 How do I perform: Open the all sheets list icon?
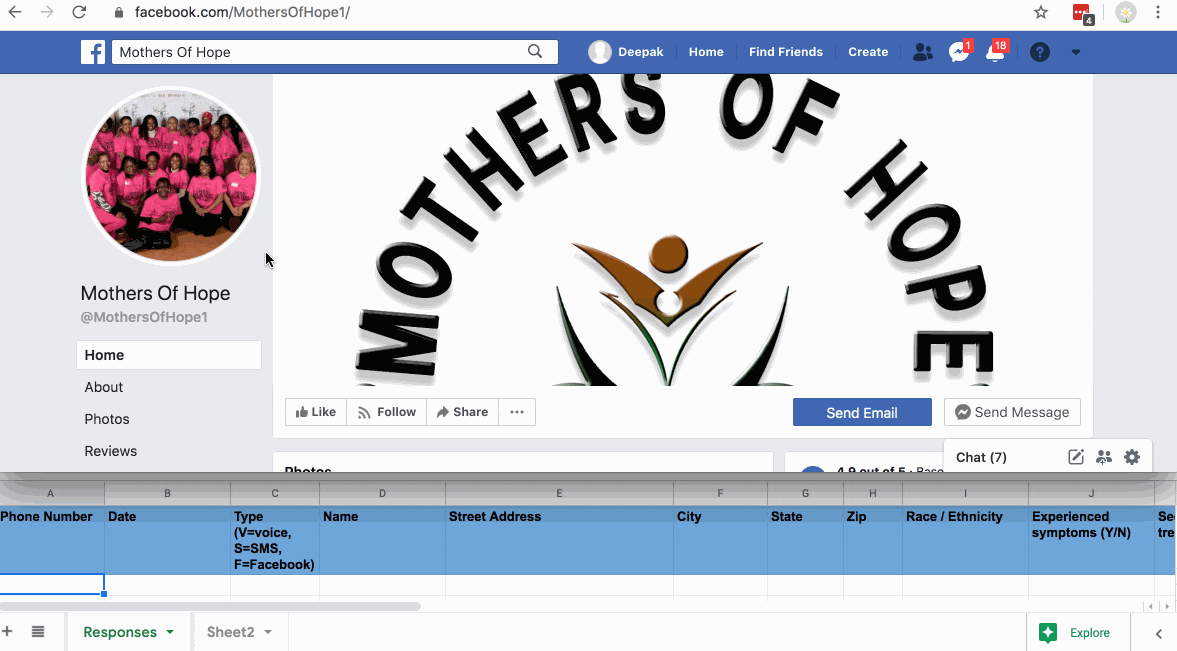pyautogui.click(x=38, y=631)
